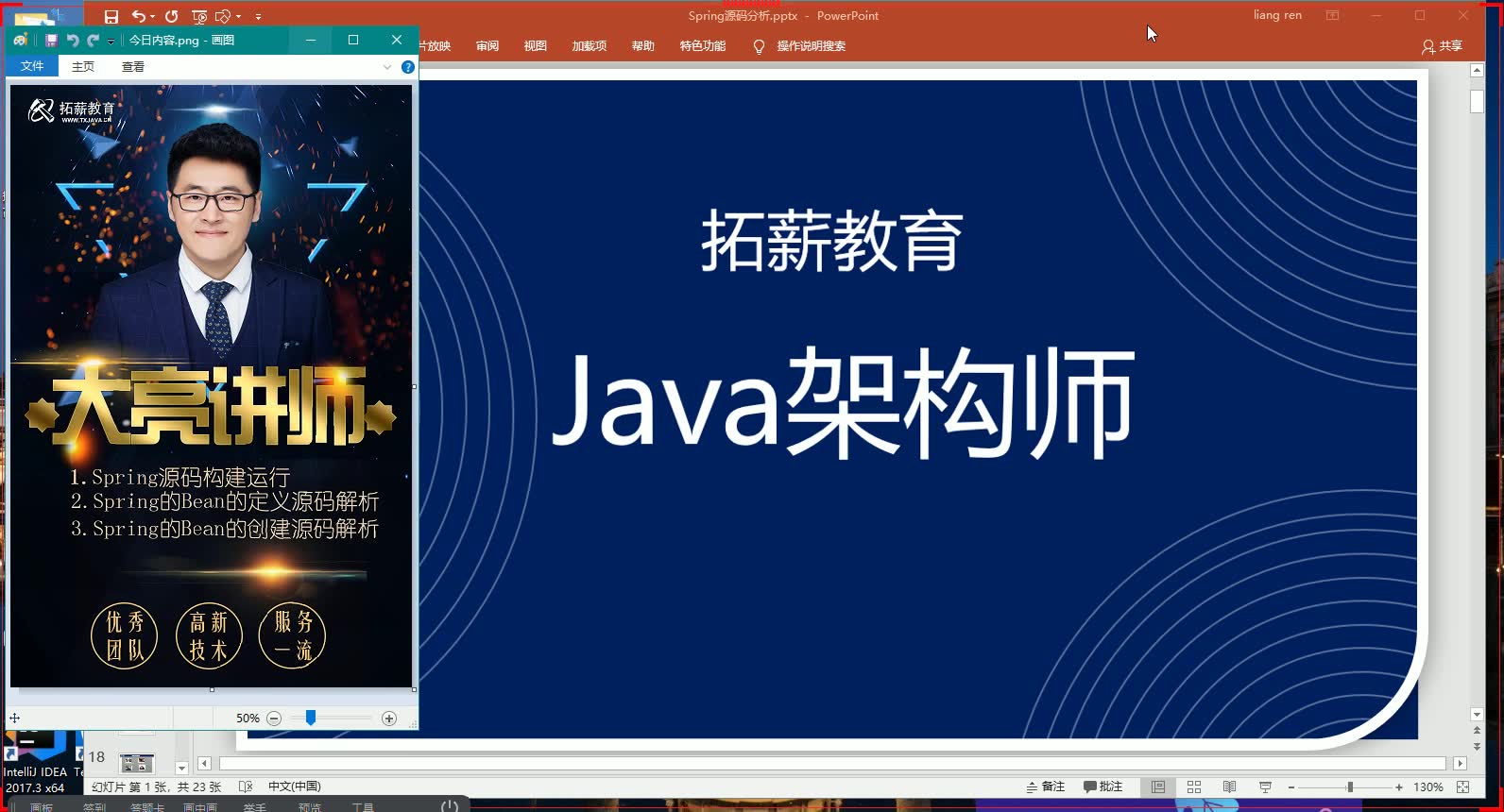Click the 130% zoom level
Viewport: 1504px width, 812px height.
click(1427, 787)
